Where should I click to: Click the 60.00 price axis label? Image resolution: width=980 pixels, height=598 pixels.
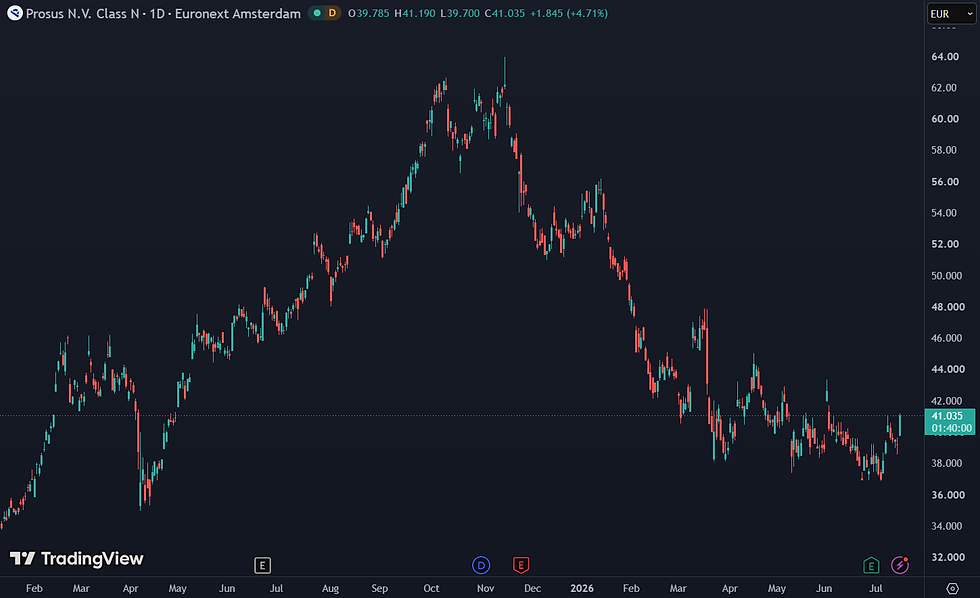(945, 119)
